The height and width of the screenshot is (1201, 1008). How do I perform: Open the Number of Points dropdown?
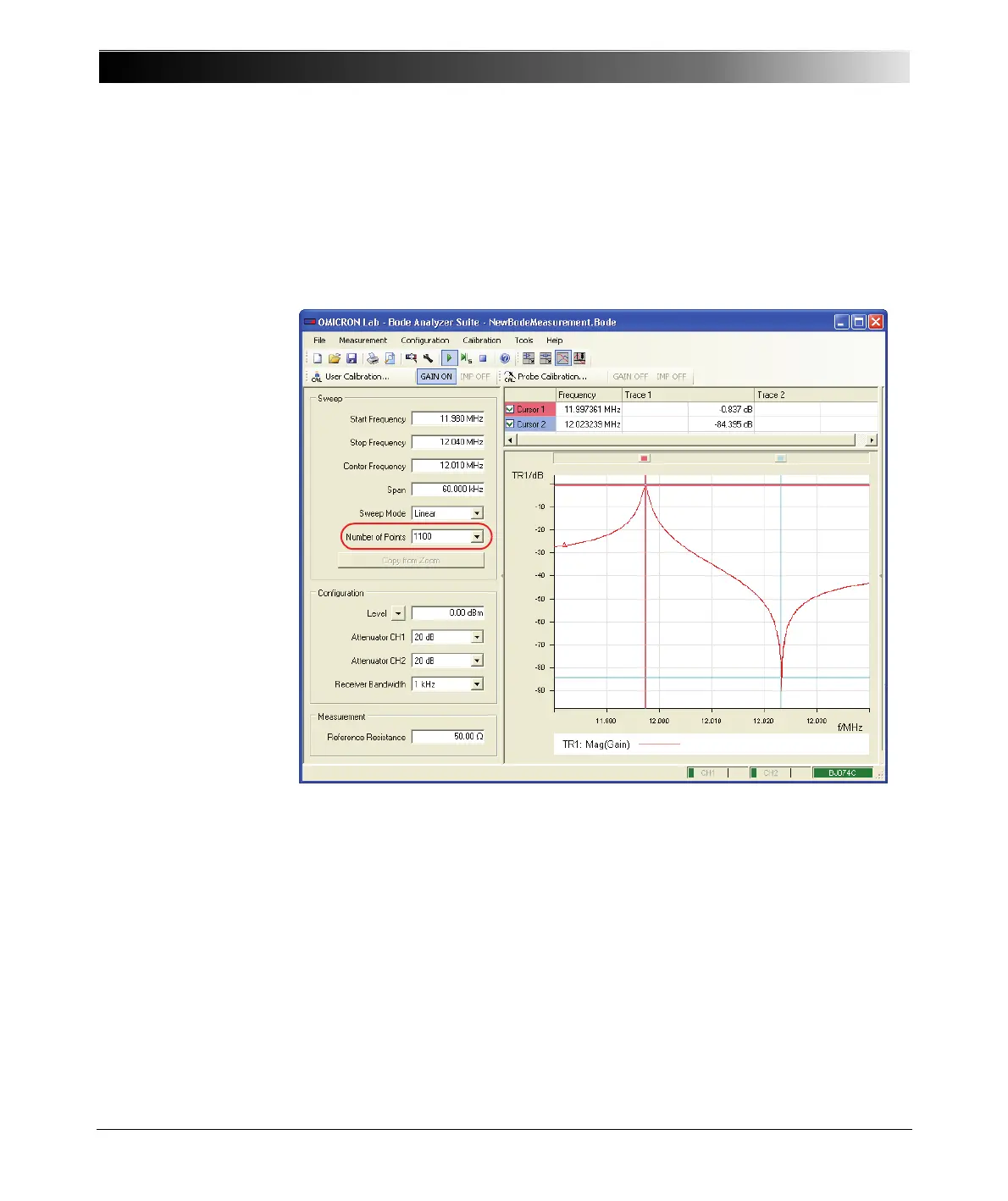click(x=477, y=537)
